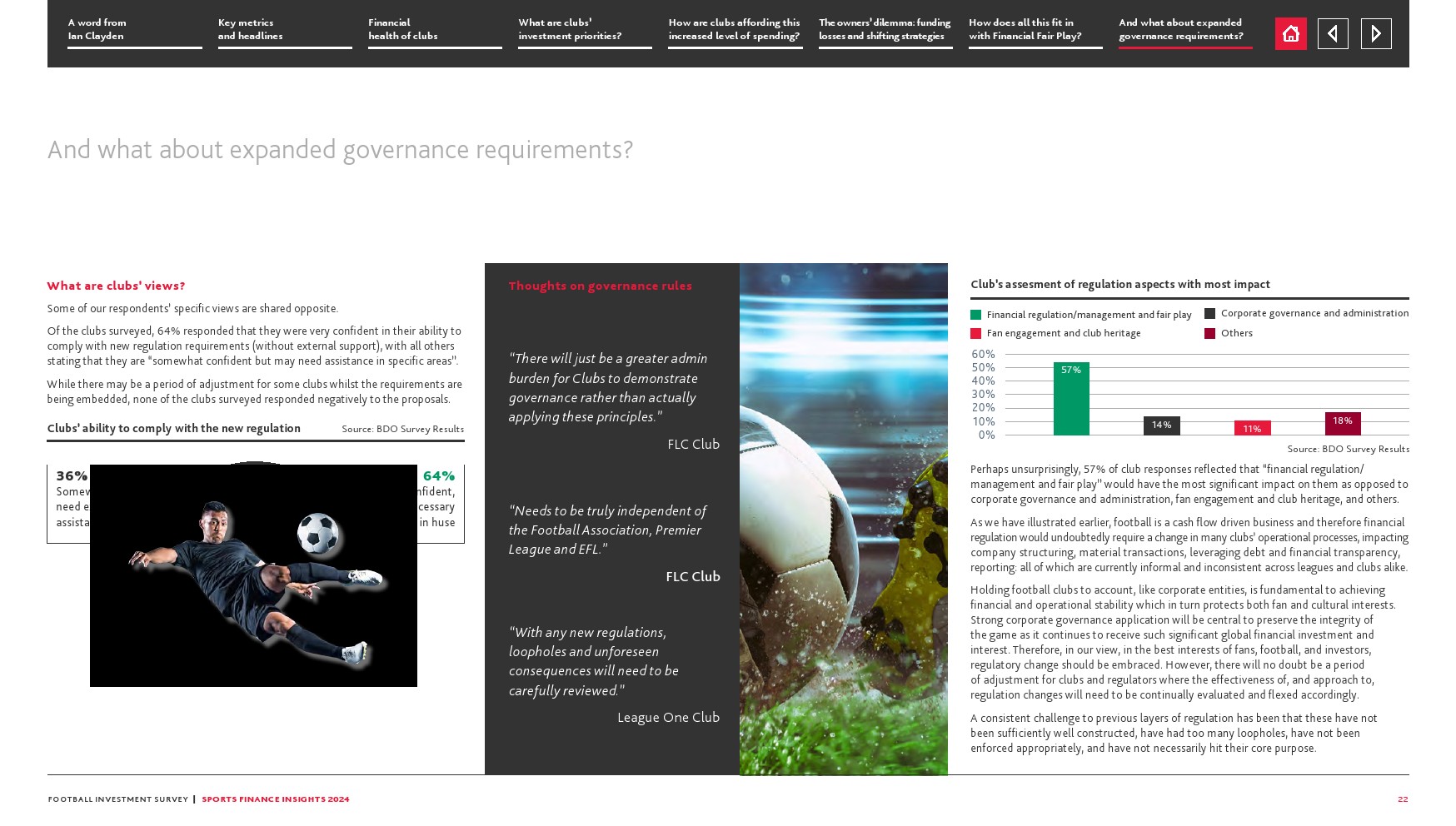
Task: Open 'Key metrics and headlines' section
Action: 284,30
